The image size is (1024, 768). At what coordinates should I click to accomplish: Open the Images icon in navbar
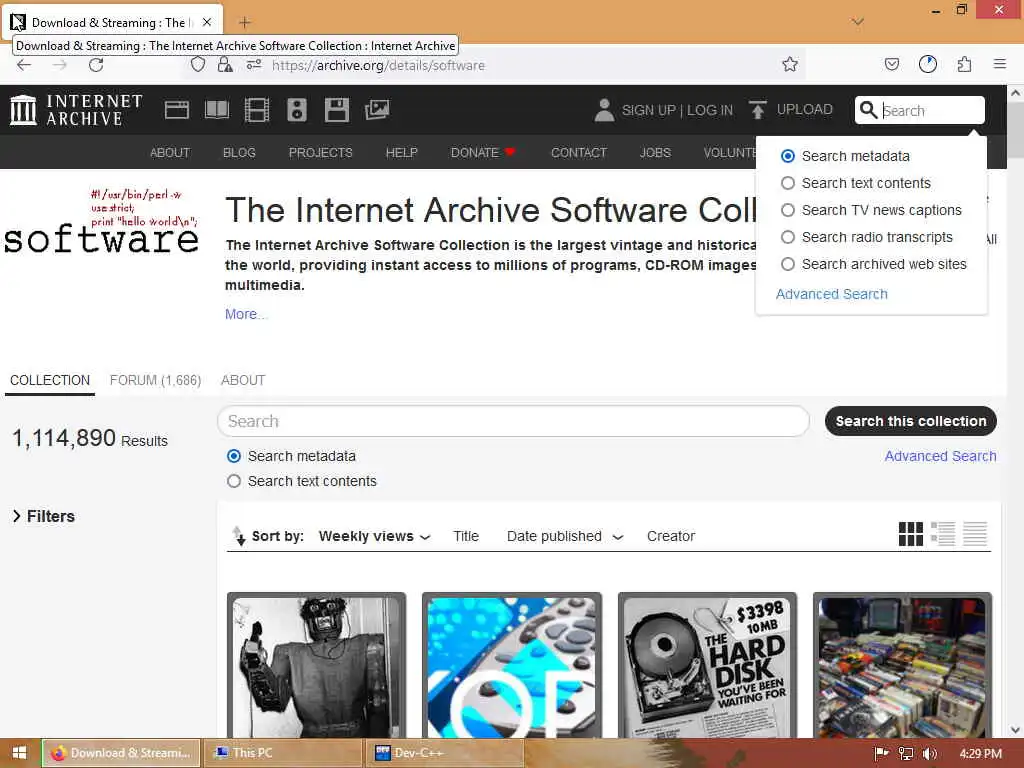377,110
